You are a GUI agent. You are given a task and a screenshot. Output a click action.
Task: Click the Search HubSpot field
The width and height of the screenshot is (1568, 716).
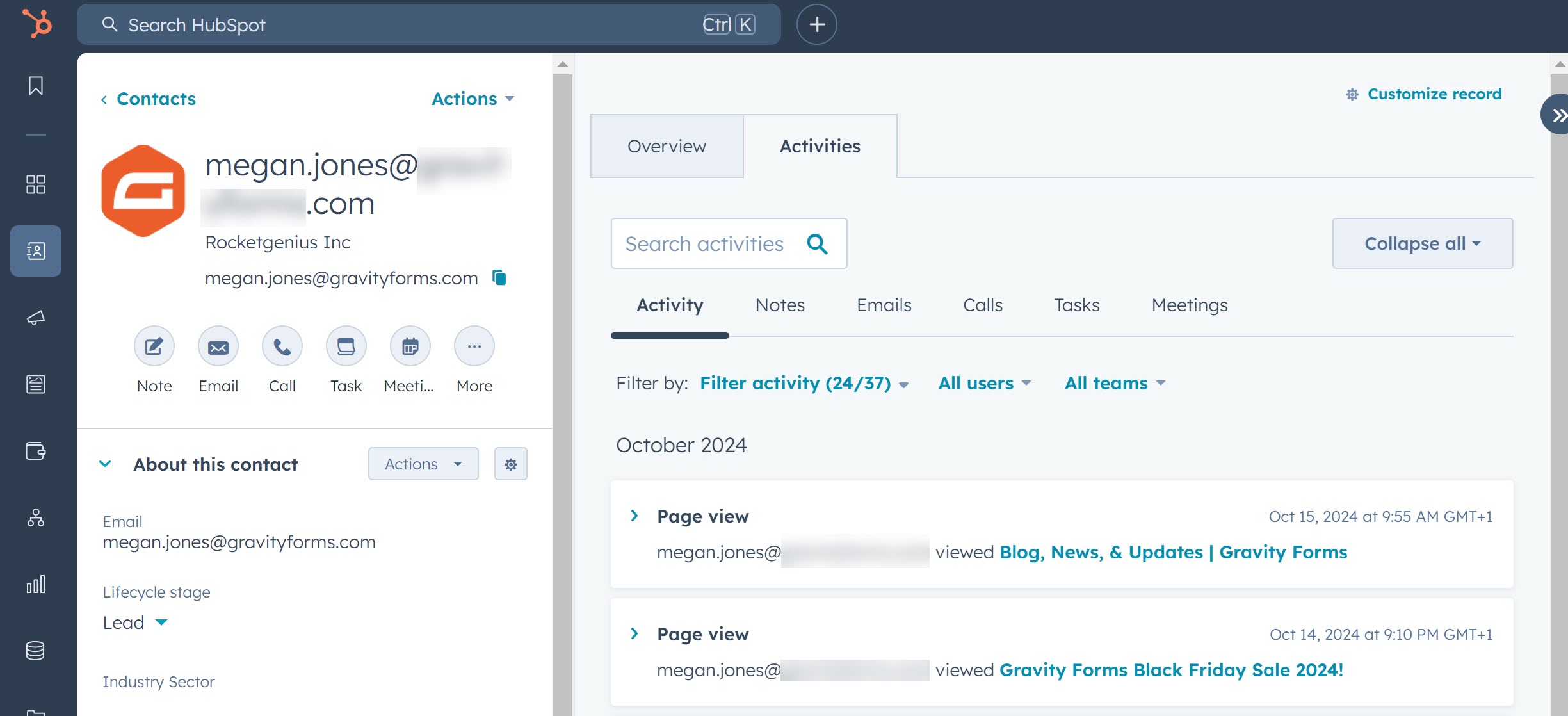click(x=429, y=24)
